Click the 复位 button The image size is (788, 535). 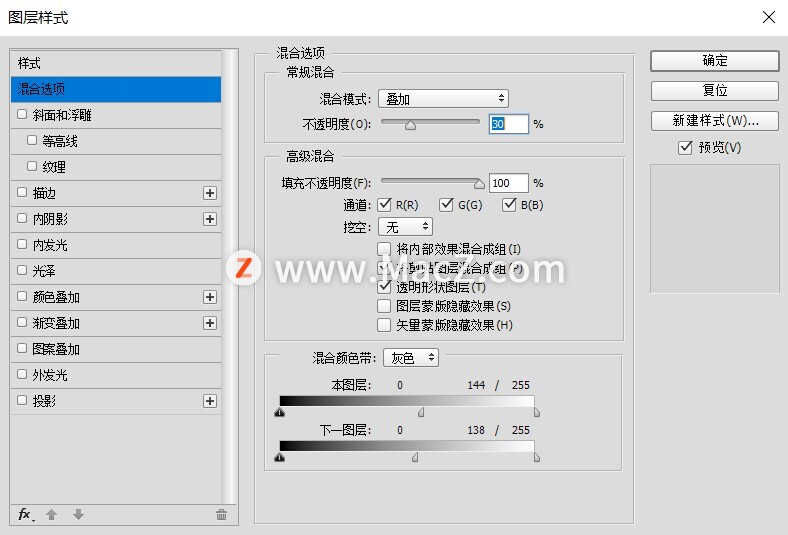pyautogui.click(x=715, y=90)
